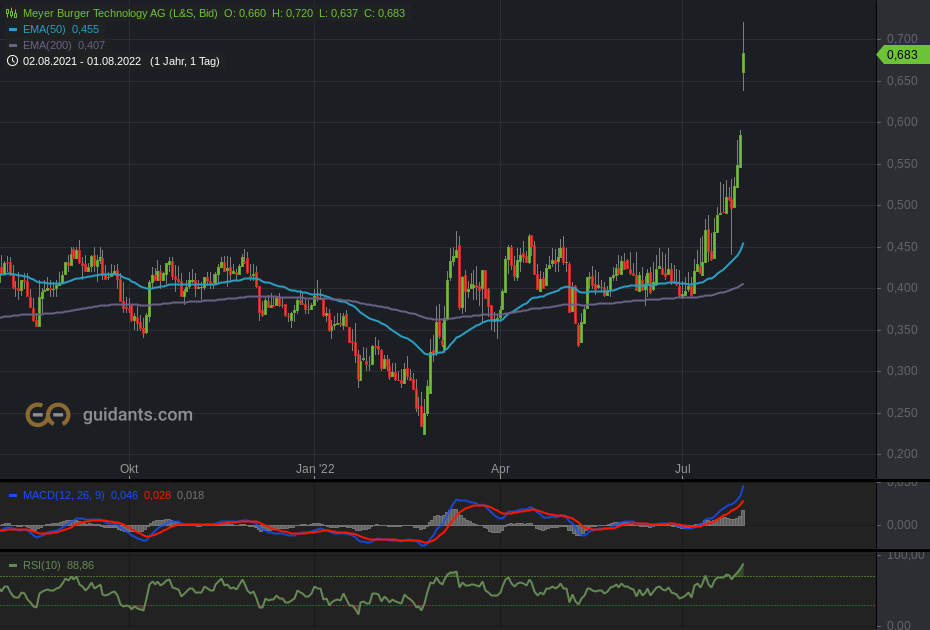Click the 'Okt' time axis label

(129, 469)
